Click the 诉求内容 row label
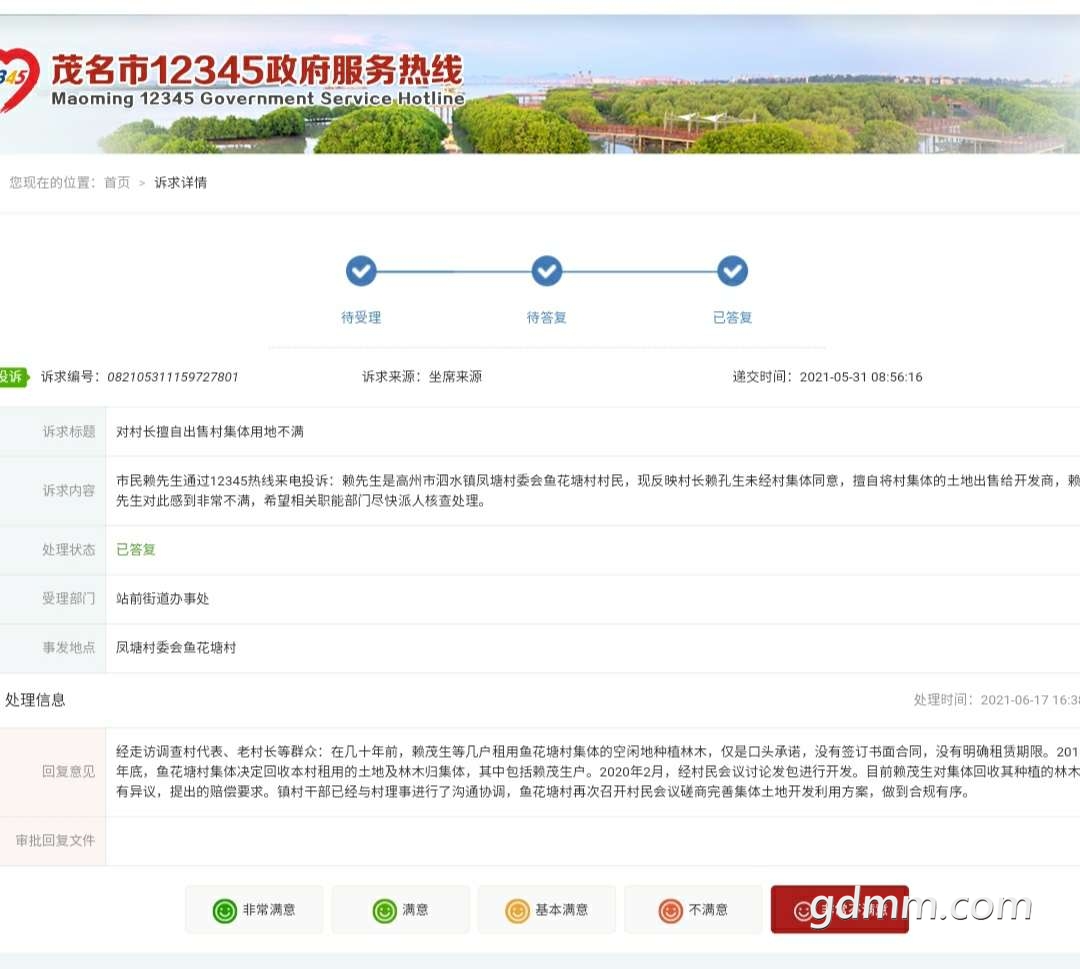Viewport: 1080px width, 969px height. click(x=69, y=490)
